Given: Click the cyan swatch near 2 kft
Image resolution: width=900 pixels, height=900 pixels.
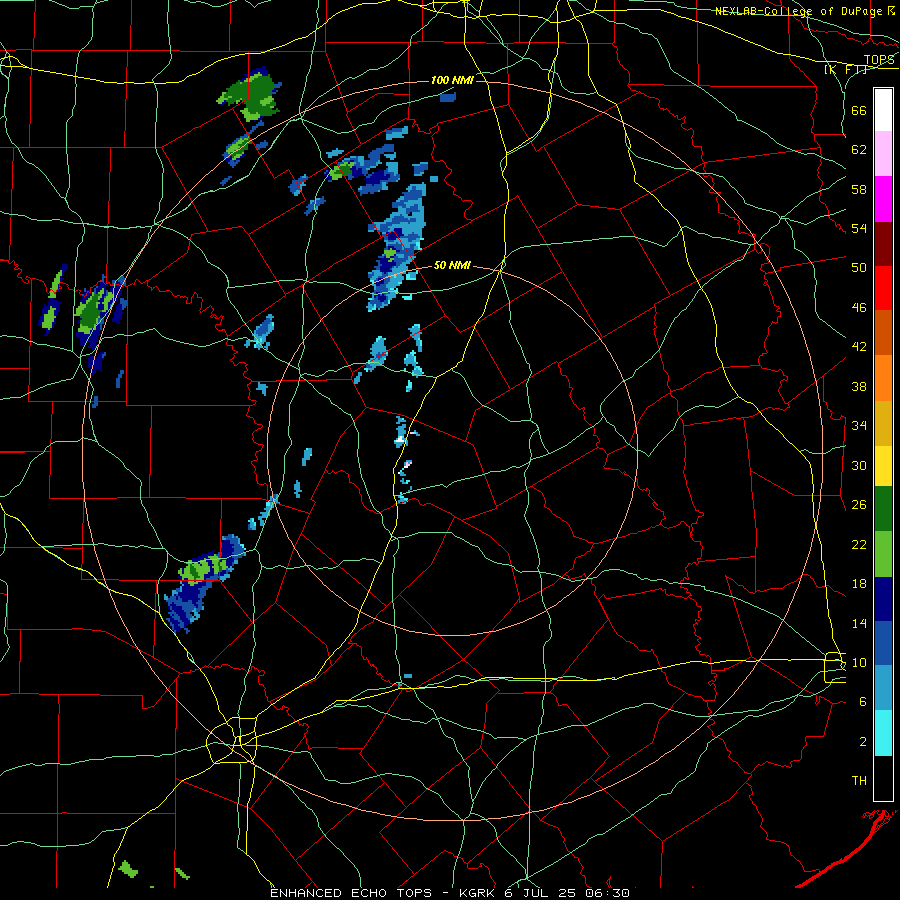Looking at the screenshot, I should coord(883,733).
